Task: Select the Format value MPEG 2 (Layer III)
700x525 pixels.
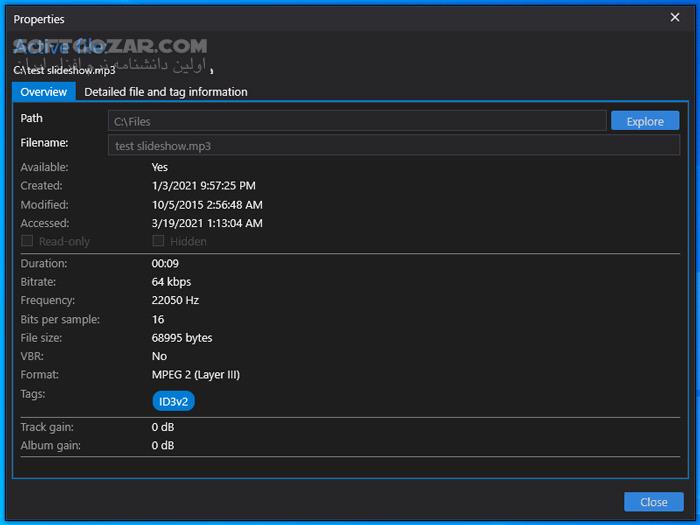Action: pos(196,375)
